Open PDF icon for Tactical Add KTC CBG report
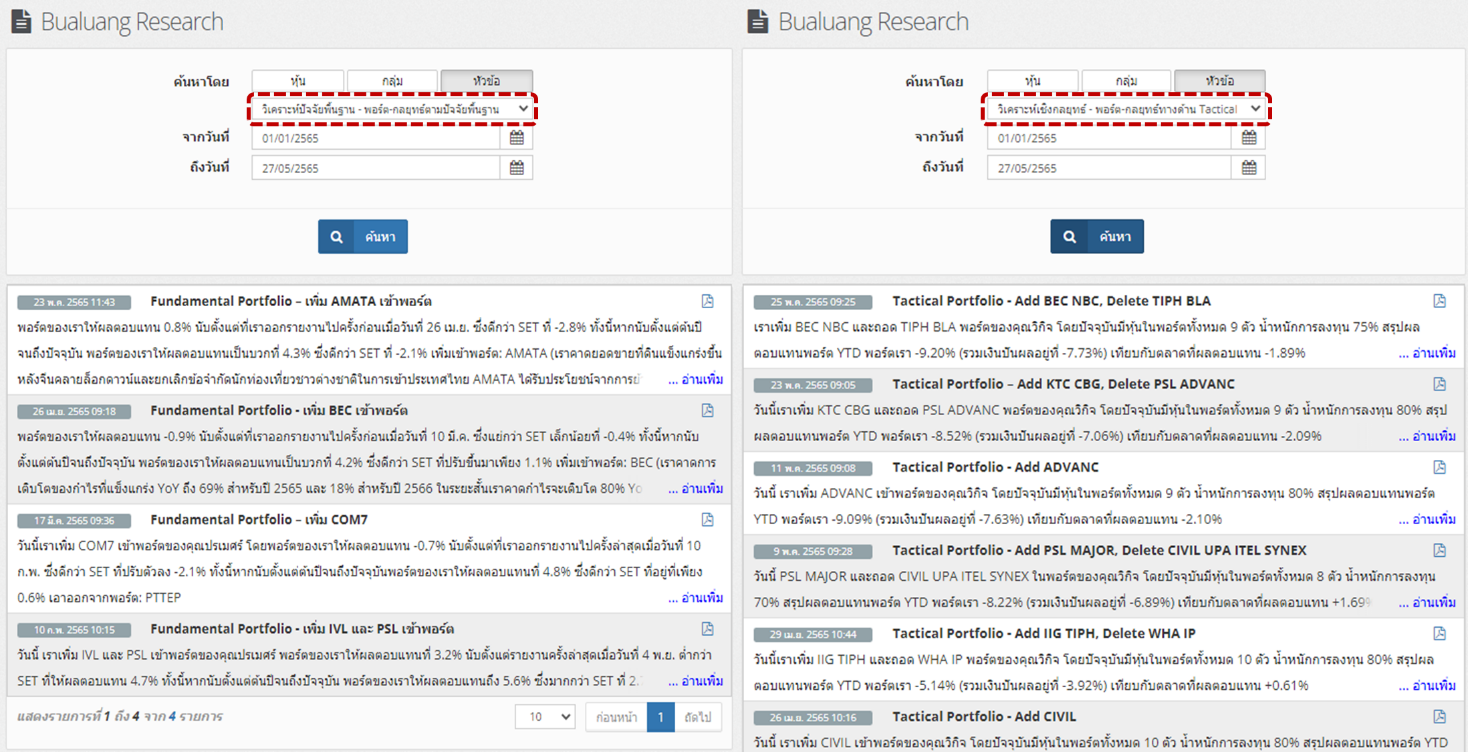1468x752 pixels. click(x=1439, y=384)
